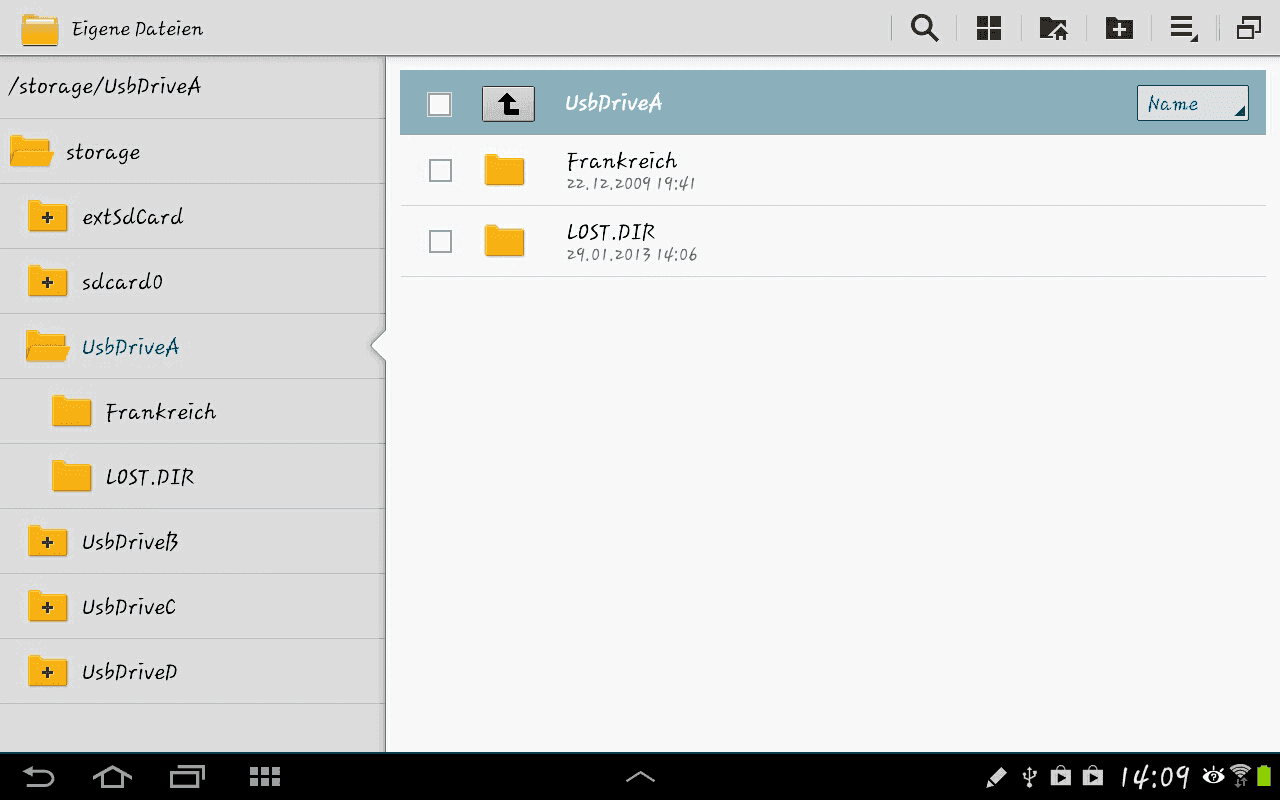This screenshot has width=1280, height=800.
Task: Open the Frankreich folder icon in file list
Action: tap(504, 170)
